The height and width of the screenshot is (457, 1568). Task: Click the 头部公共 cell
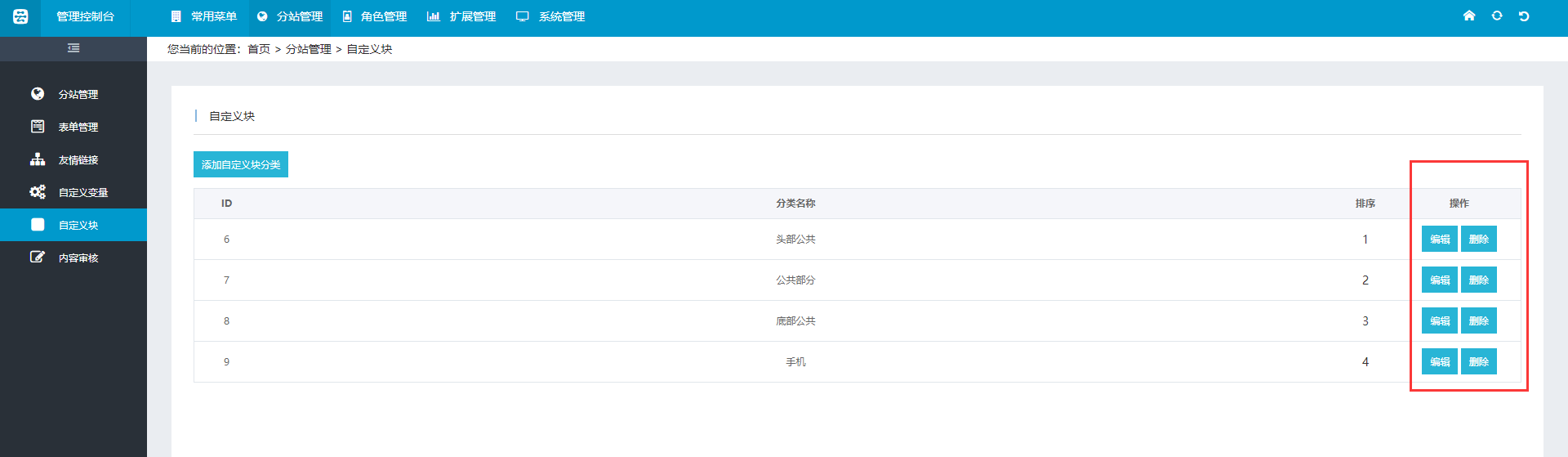[x=795, y=240]
